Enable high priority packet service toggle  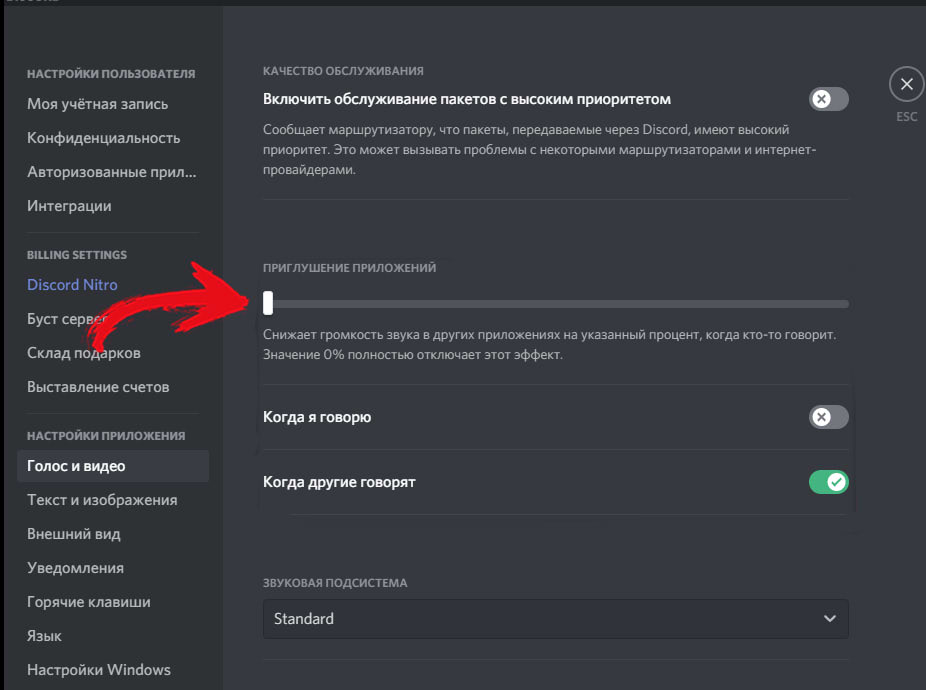pos(829,99)
